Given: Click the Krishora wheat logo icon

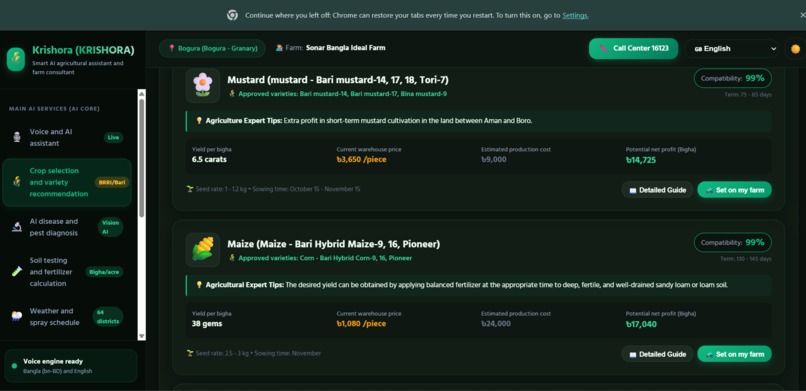Looking at the screenshot, I should coord(16,59).
